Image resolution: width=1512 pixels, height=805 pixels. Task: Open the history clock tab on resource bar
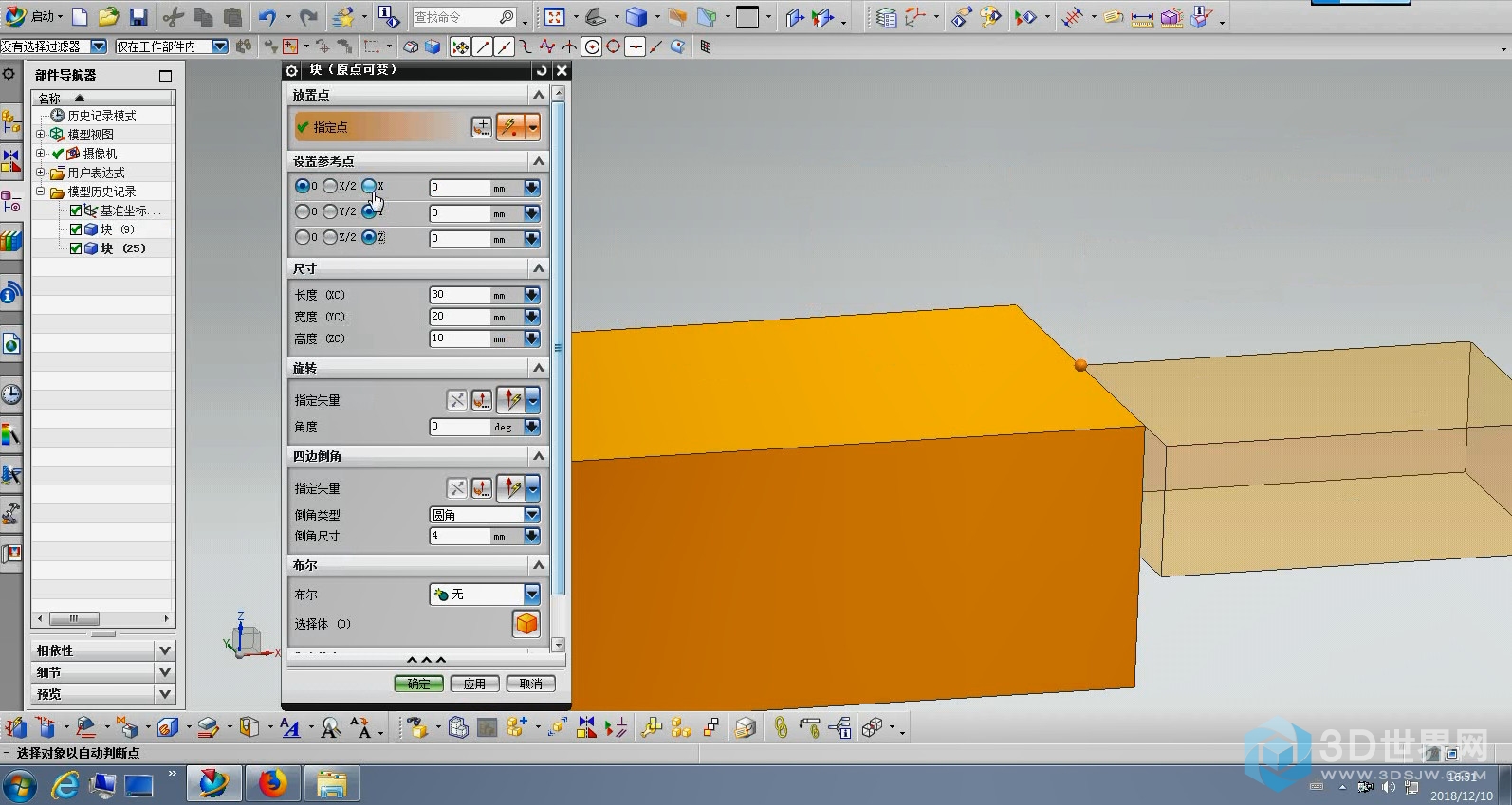click(x=10, y=394)
